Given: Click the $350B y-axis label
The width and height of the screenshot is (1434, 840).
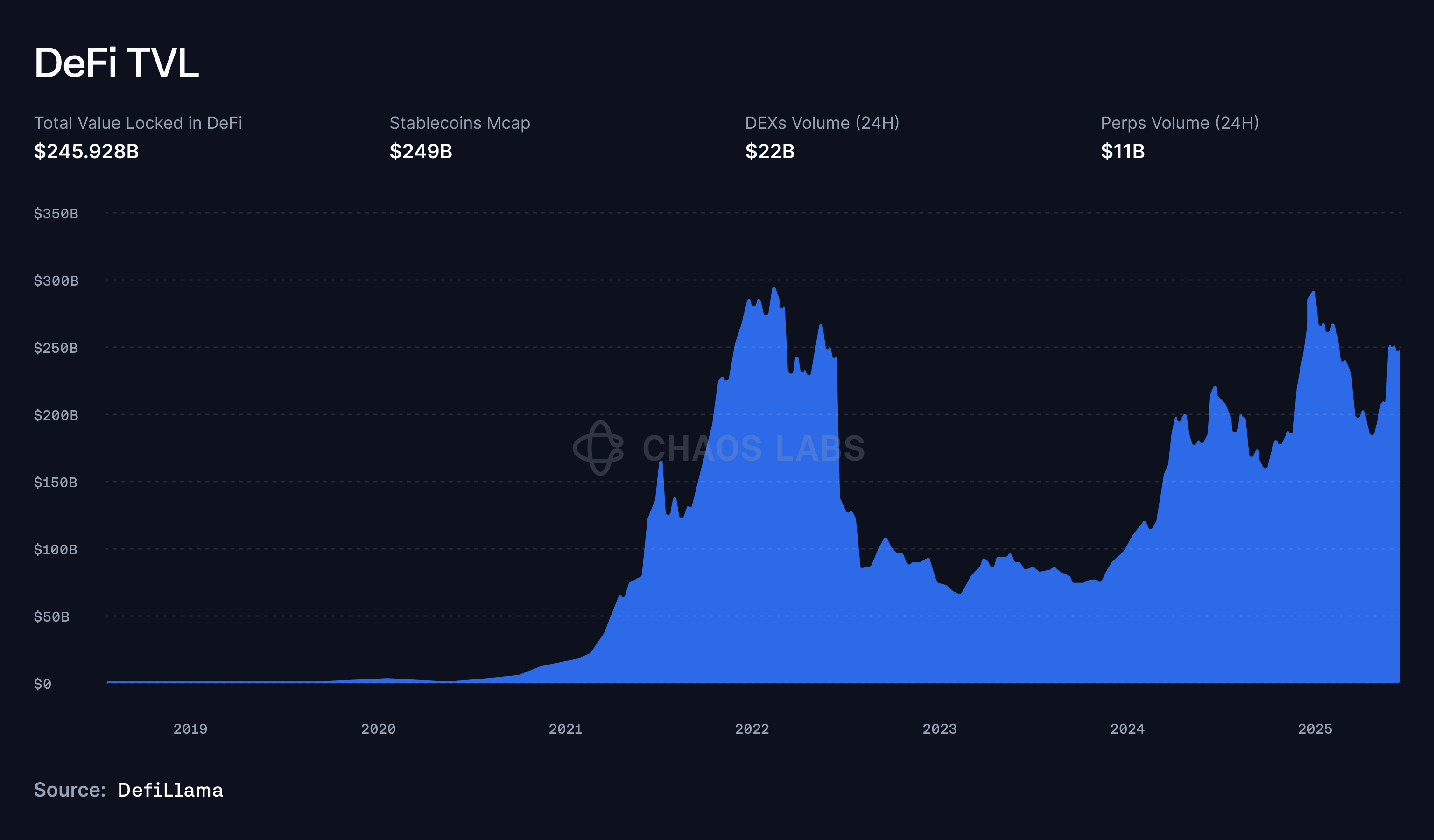Looking at the screenshot, I should tap(56, 214).
